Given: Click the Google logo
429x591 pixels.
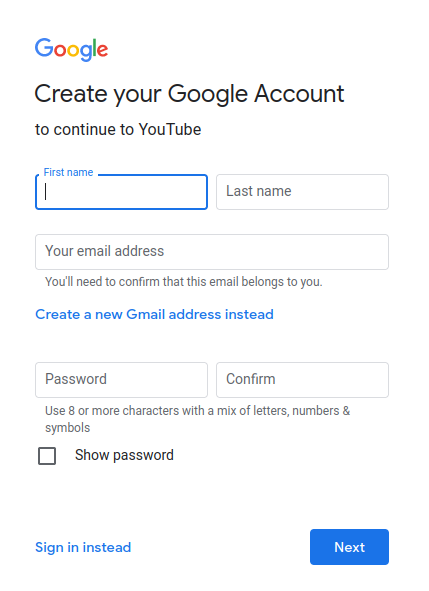Looking at the screenshot, I should click(72, 49).
